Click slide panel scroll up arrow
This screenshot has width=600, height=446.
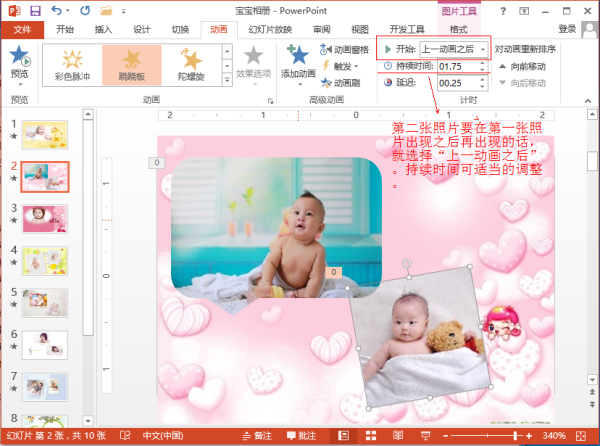[x=88, y=114]
